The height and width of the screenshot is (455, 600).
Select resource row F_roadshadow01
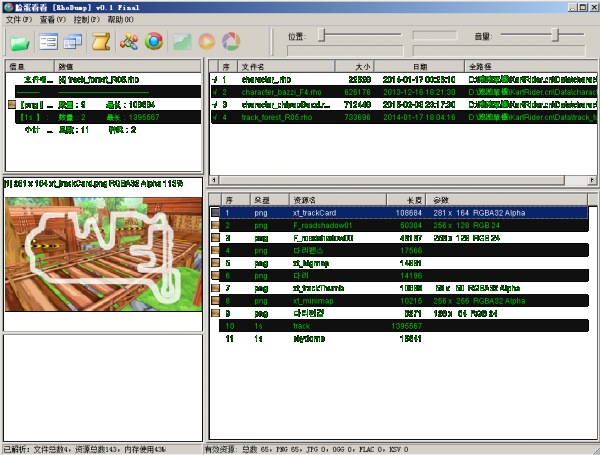pyautogui.click(x=403, y=225)
